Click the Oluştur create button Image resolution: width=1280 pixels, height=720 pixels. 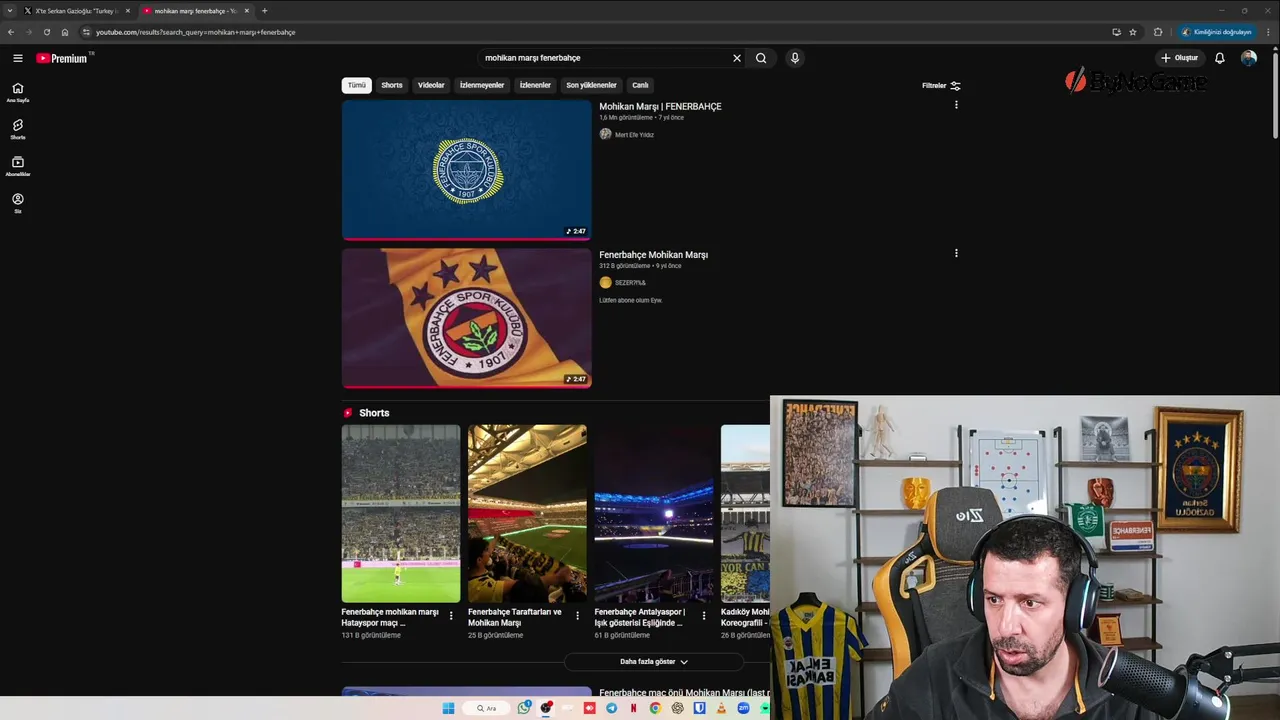pos(1179,58)
